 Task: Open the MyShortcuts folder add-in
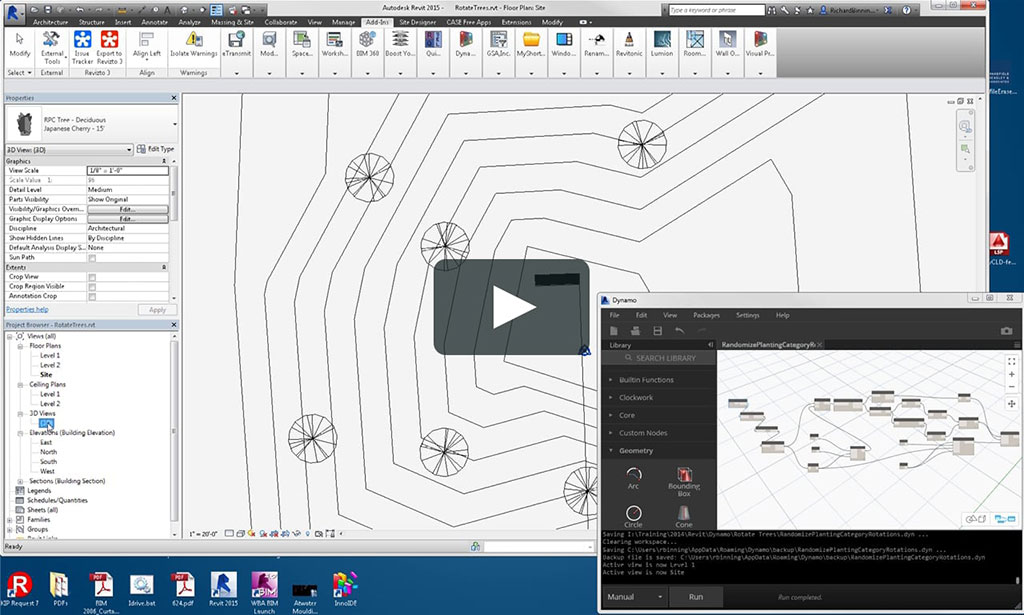[x=531, y=44]
